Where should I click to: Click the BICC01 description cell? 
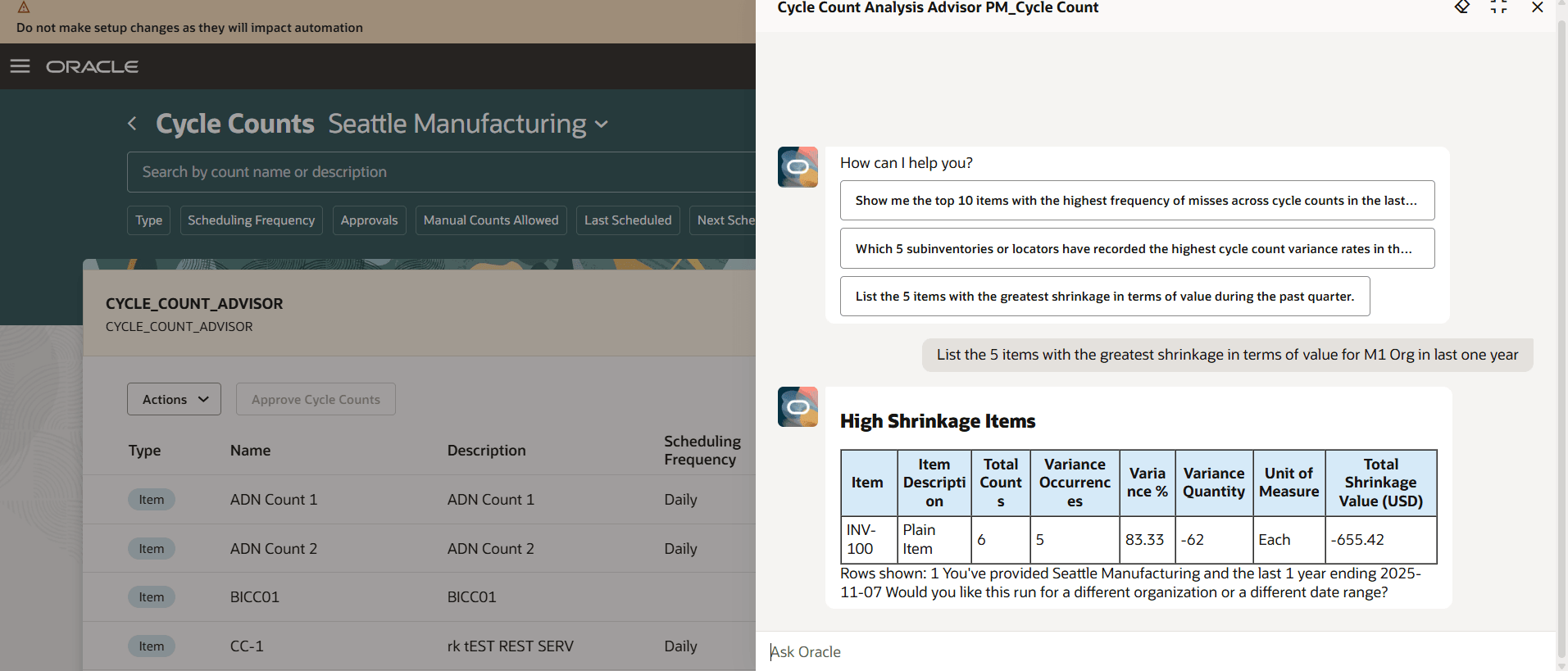pos(471,597)
